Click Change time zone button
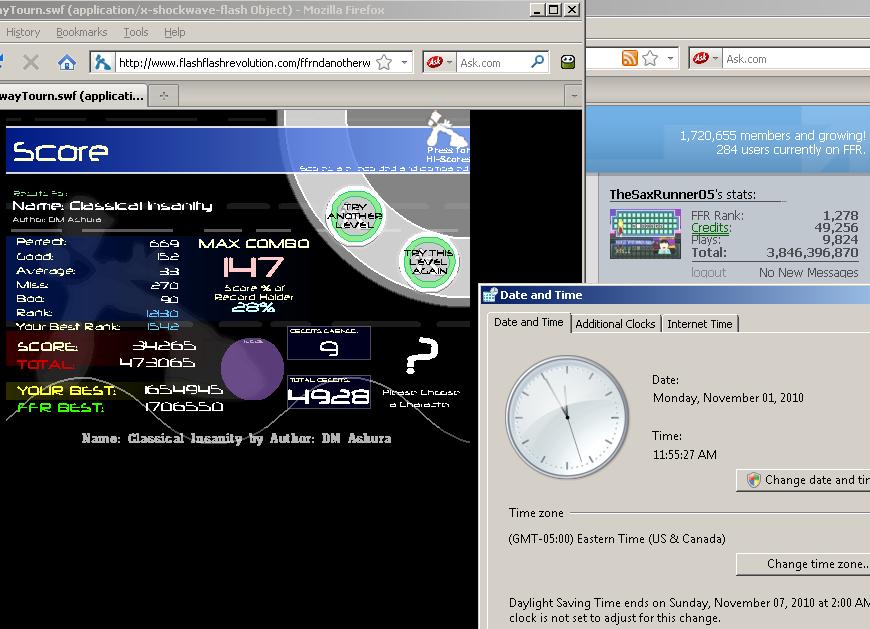The width and height of the screenshot is (870, 629). [x=803, y=564]
